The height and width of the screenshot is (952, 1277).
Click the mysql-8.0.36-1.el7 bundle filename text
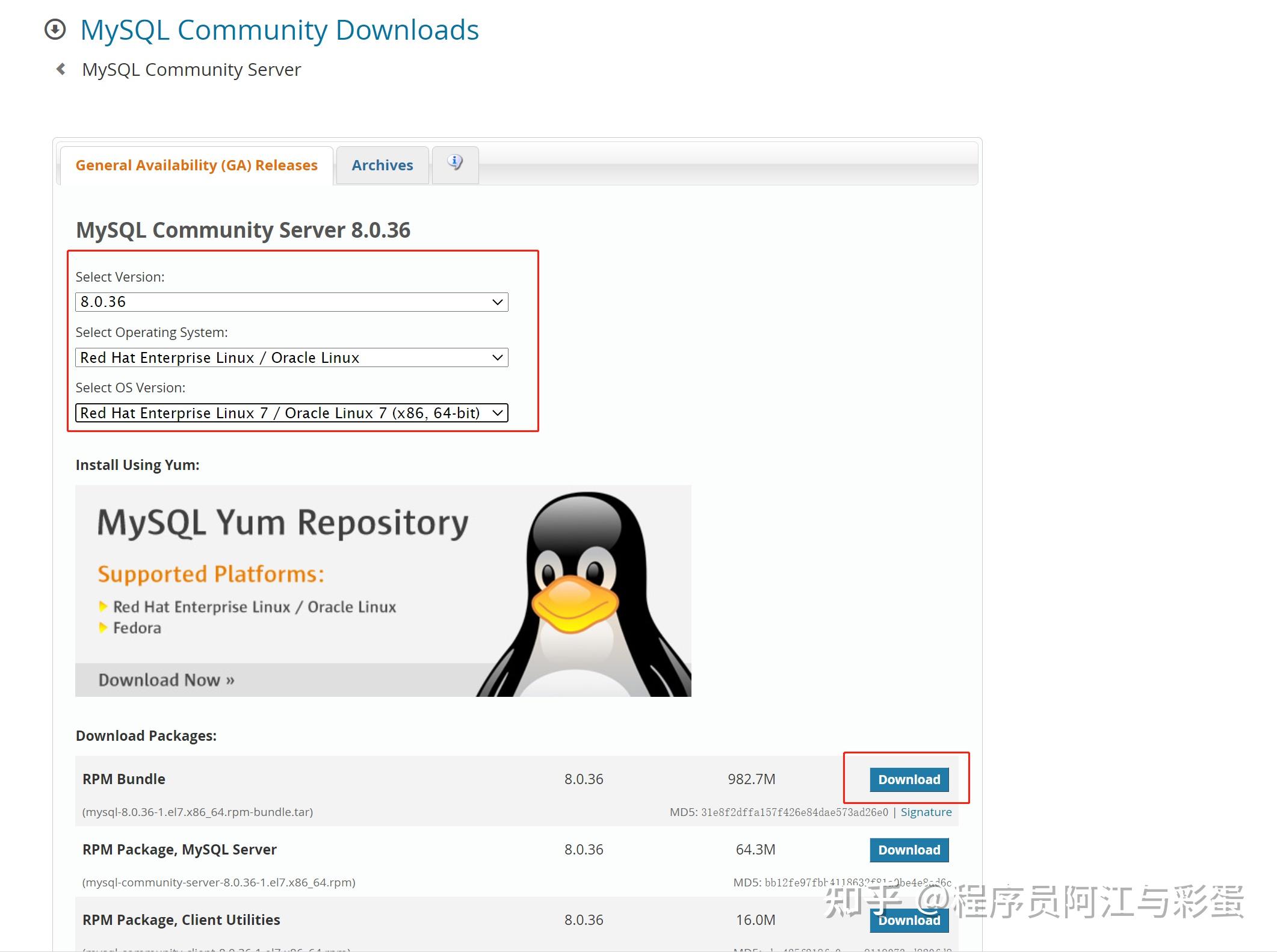pyautogui.click(x=197, y=812)
